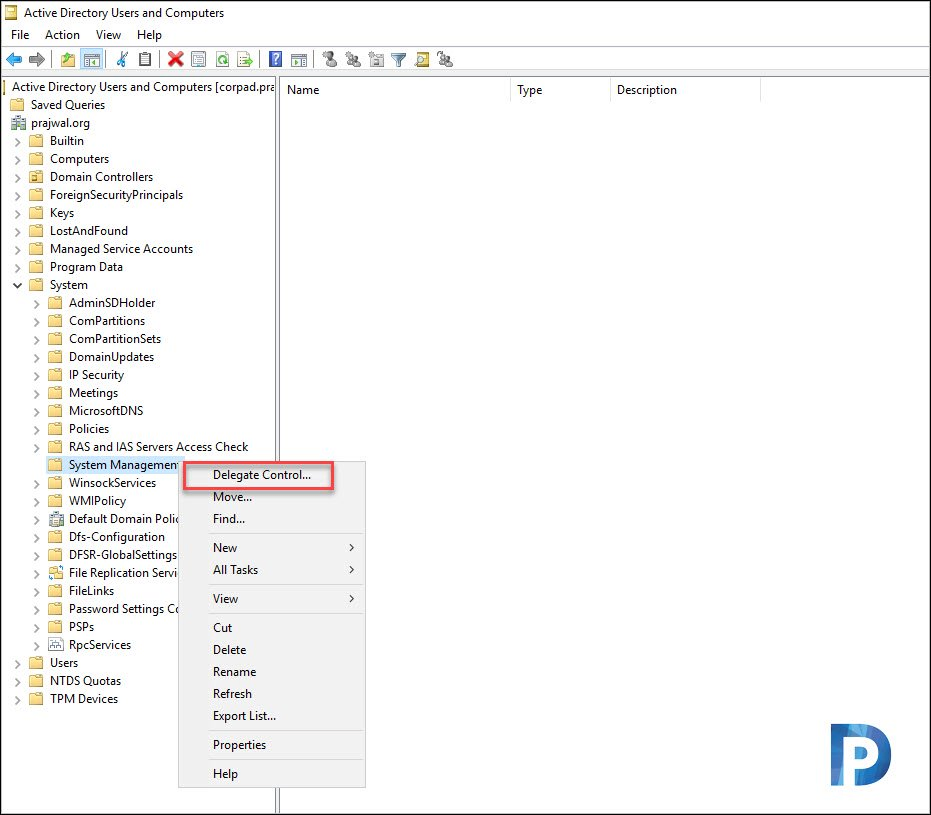
Task: Expand the TPM Devices container
Action: pos(17,700)
